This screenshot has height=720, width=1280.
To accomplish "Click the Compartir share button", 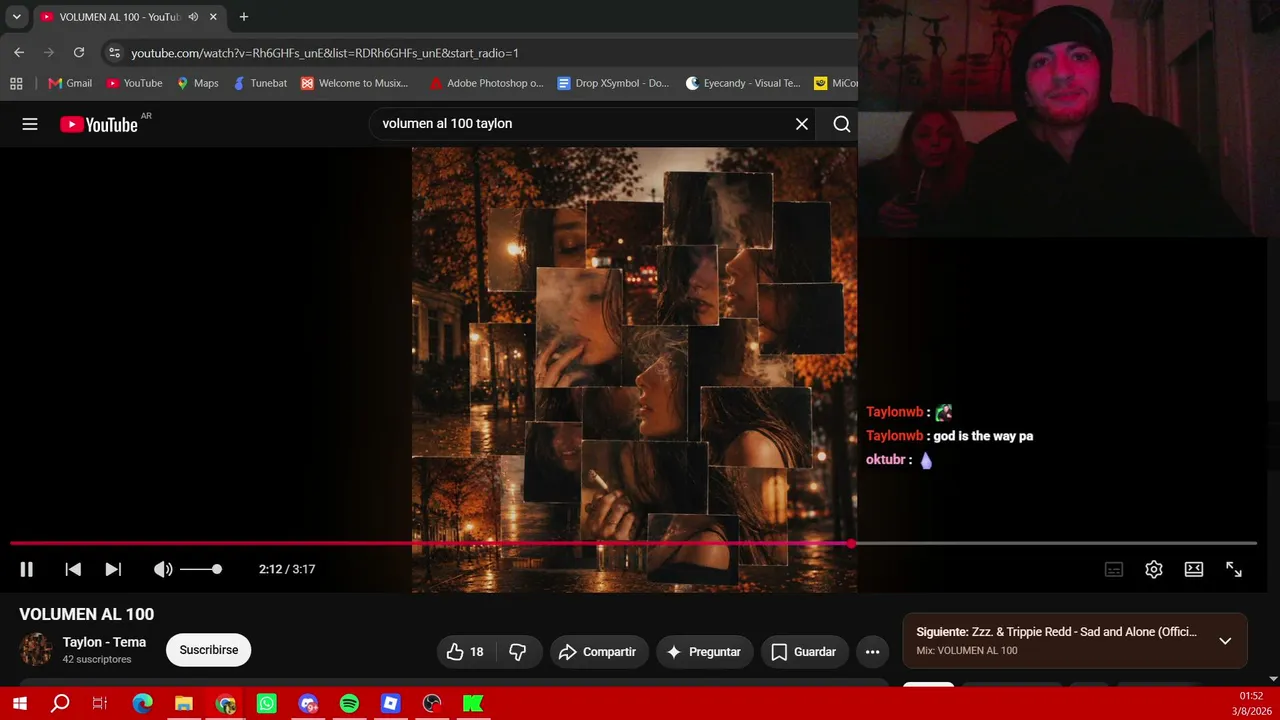I will (598, 652).
